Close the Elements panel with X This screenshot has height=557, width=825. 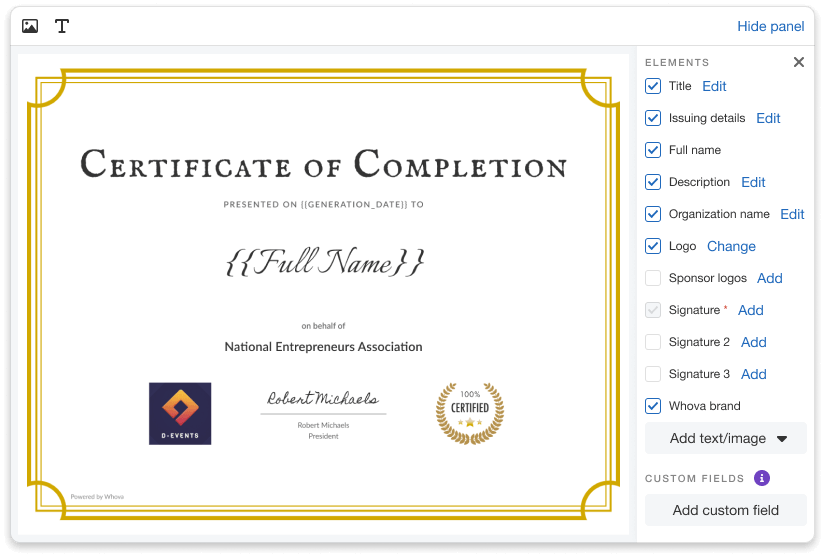[798, 62]
